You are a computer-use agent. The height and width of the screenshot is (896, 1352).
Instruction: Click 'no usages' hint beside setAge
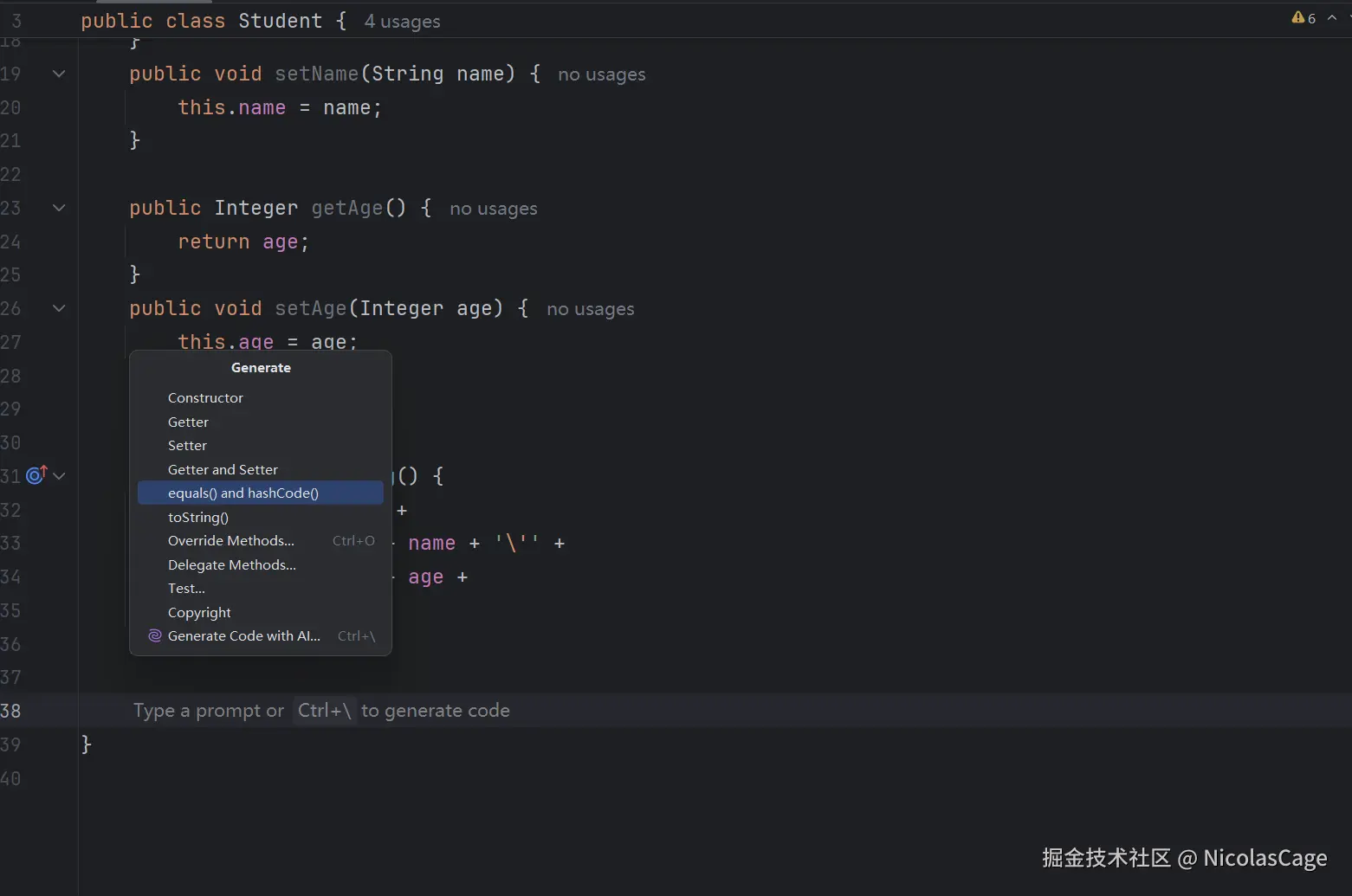click(x=591, y=309)
